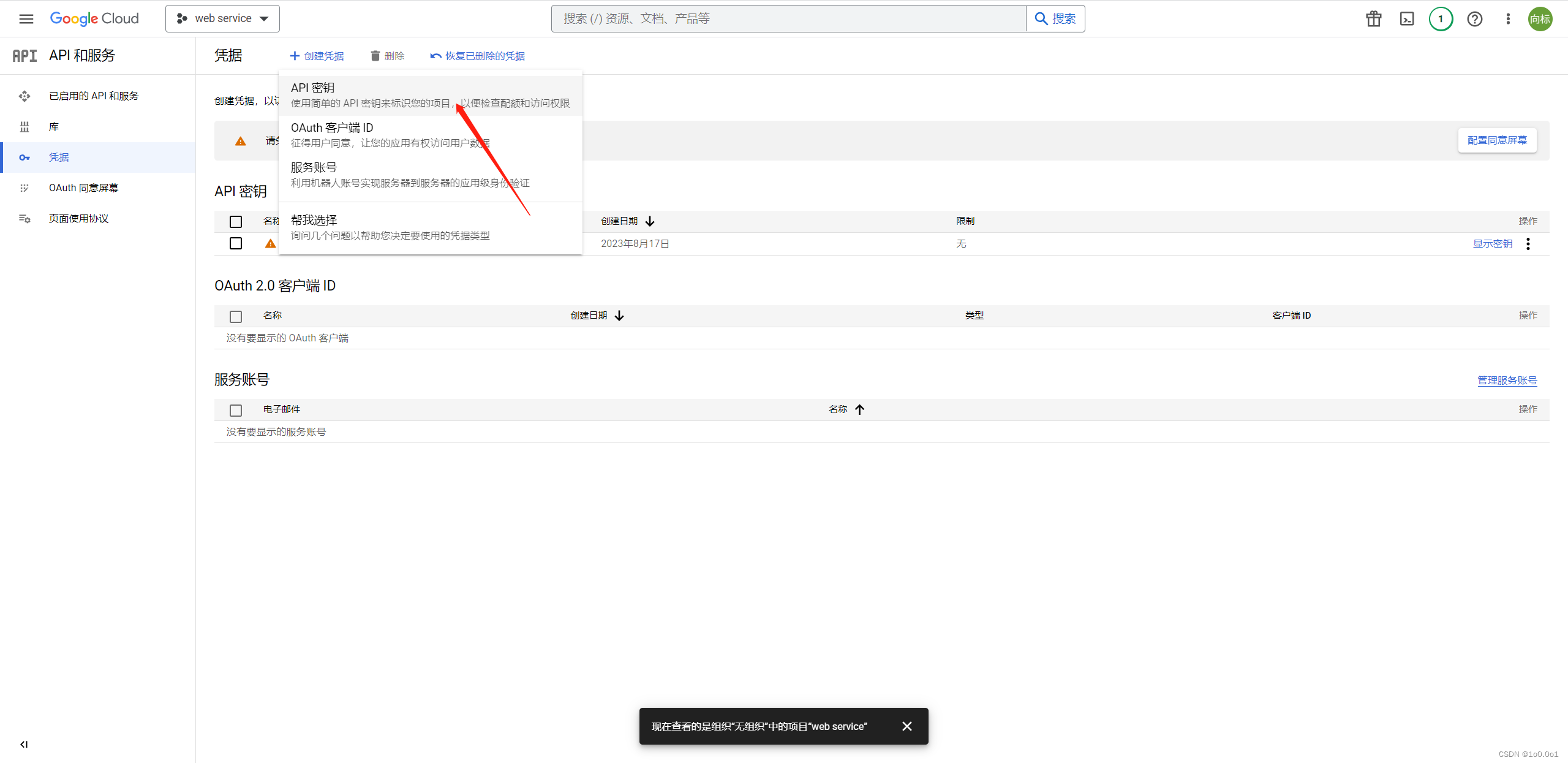Click the help question mark icon
Image resolution: width=1568 pixels, height=763 pixels.
[1475, 19]
